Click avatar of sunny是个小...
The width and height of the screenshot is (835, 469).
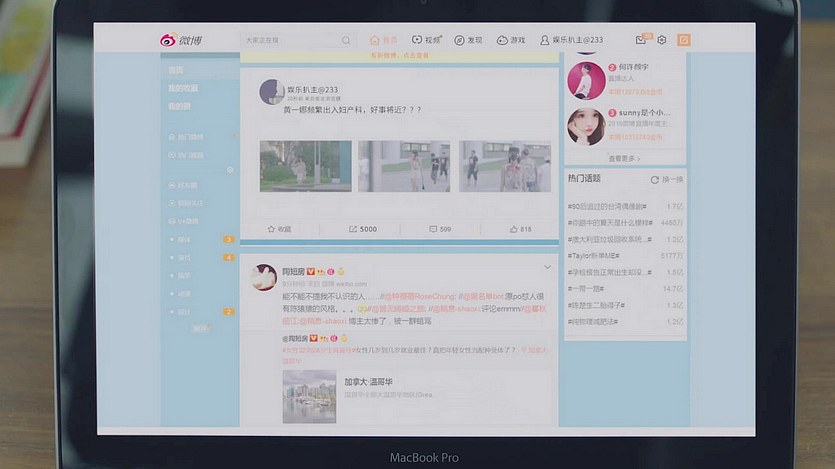click(x=586, y=127)
